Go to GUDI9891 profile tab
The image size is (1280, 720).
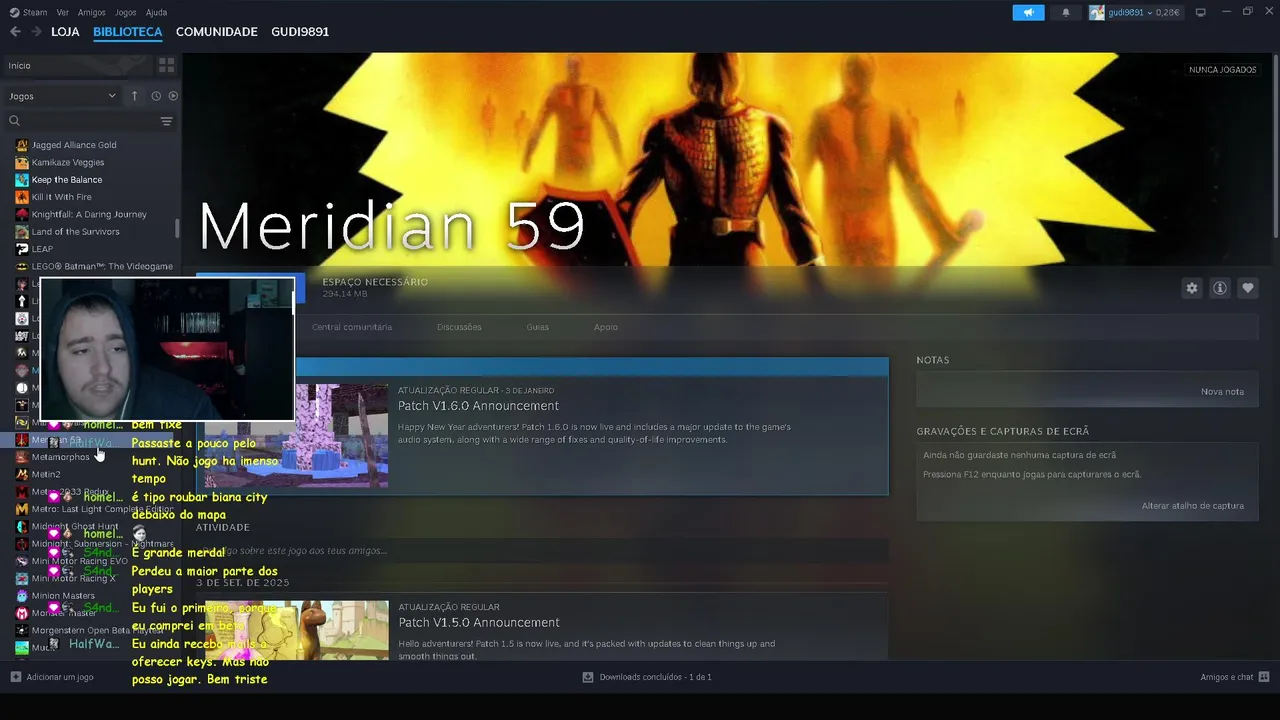coord(300,32)
